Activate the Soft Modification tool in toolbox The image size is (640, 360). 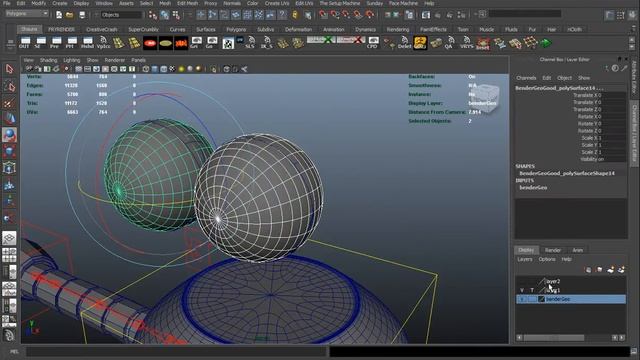[x=9, y=185]
